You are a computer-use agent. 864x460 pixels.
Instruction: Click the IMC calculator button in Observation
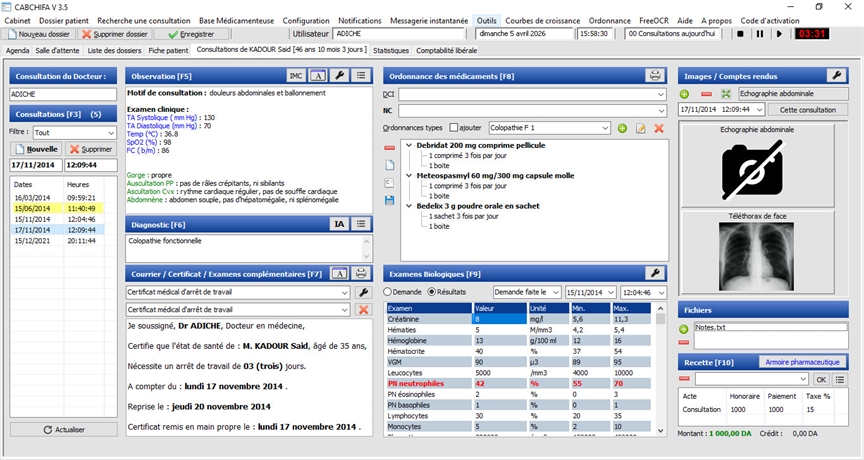pos(295,75)
